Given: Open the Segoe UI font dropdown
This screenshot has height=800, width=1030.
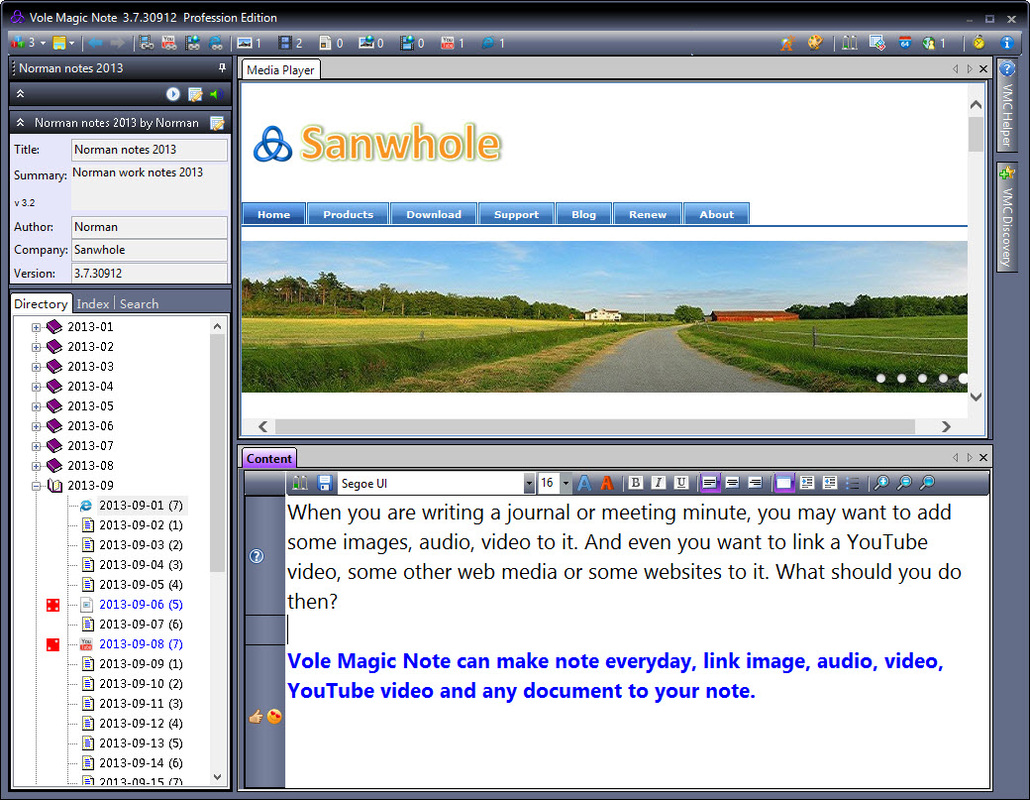Looking at the screenshot, I should click(x=529, y=483).
